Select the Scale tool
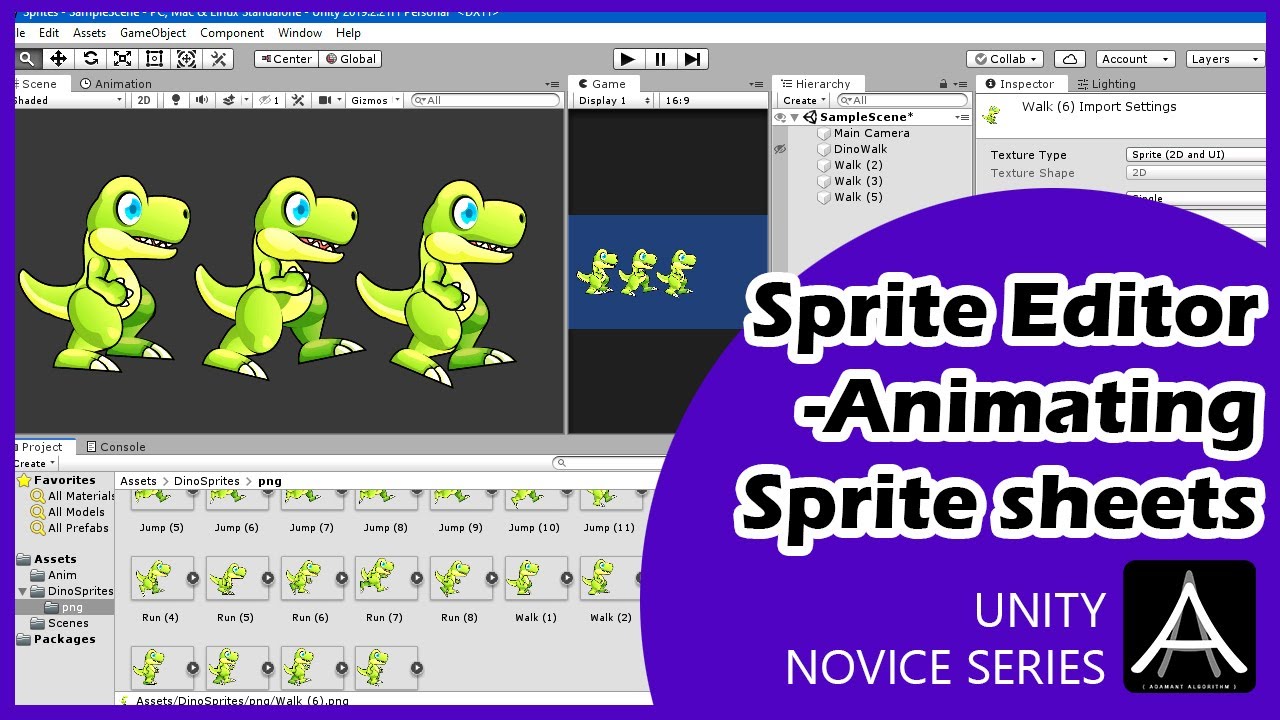The width and height of the screenshot is (1280, 720). tap(122, 59)
